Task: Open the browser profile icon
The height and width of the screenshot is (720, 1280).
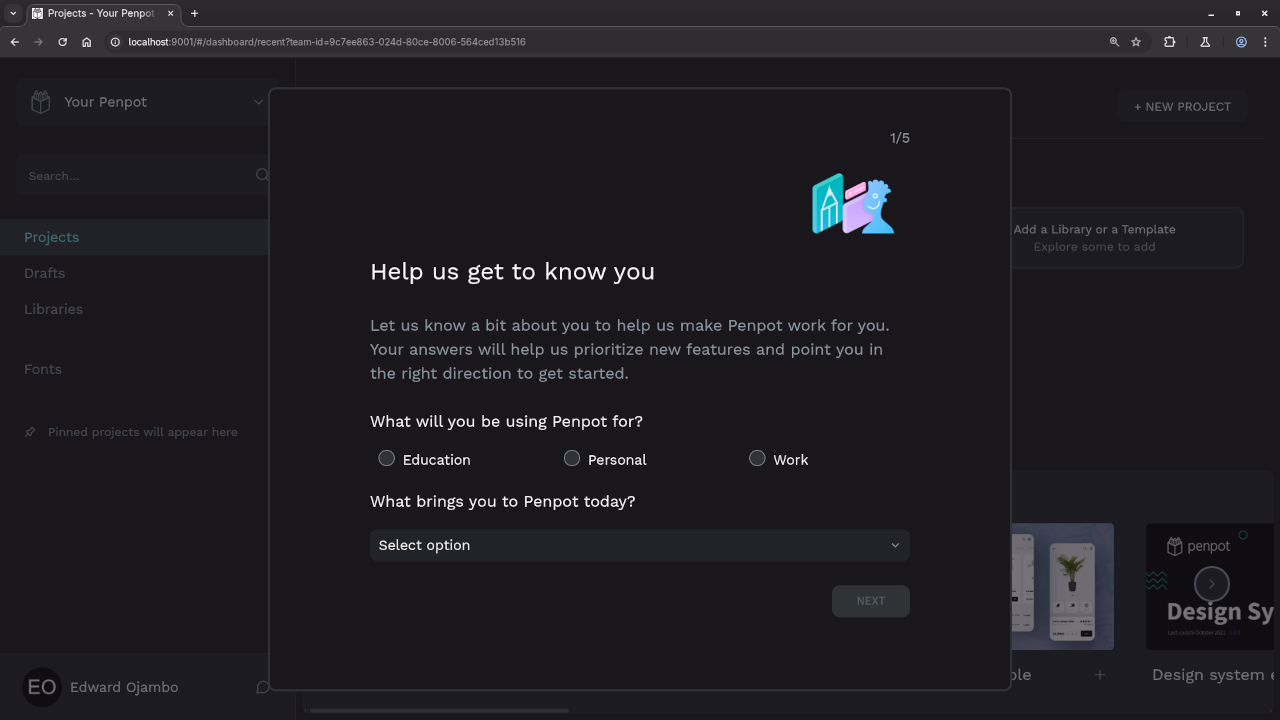Action: click(x=1241, y=42)
